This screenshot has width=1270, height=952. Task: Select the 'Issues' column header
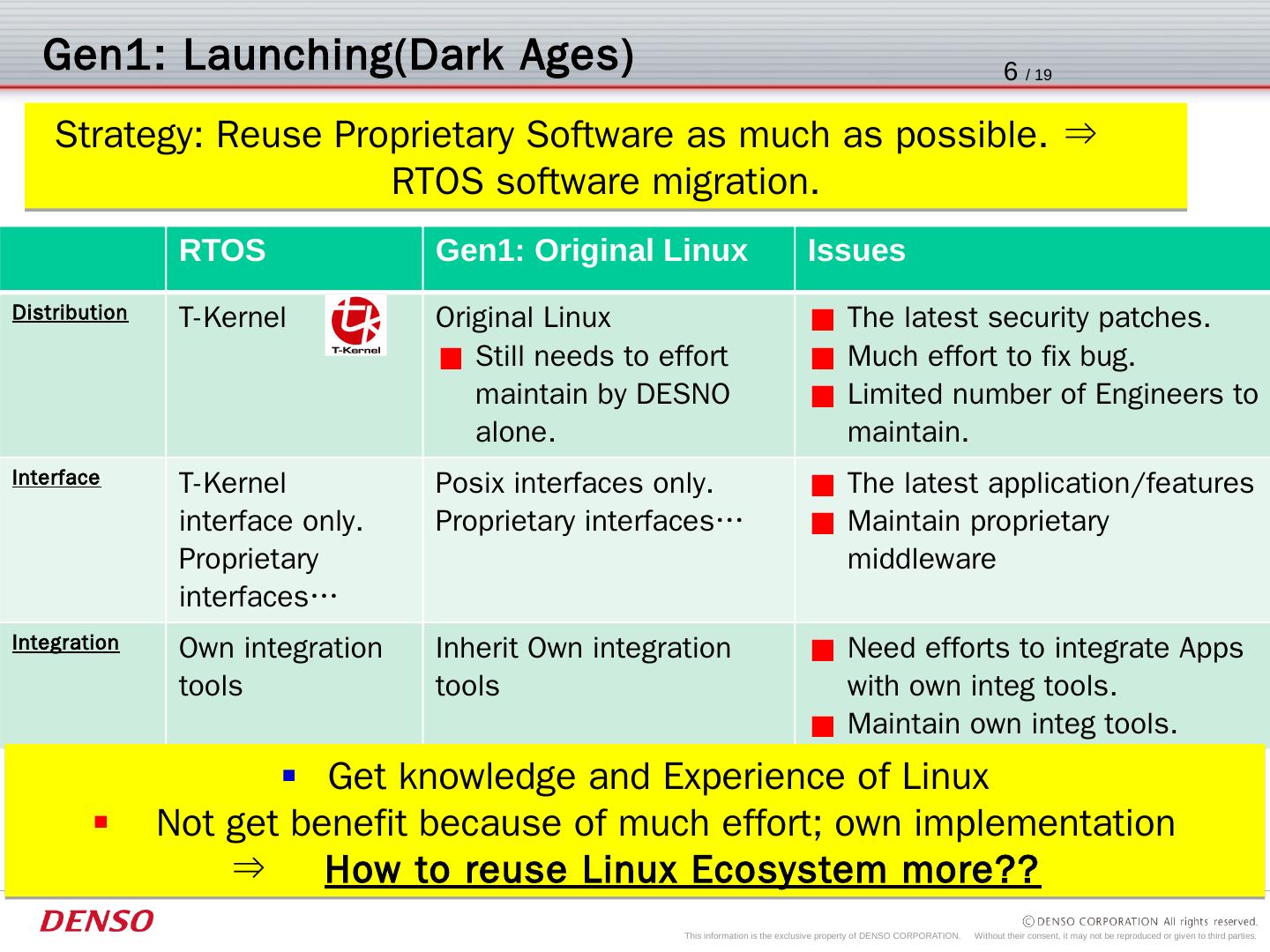(856, 251)
